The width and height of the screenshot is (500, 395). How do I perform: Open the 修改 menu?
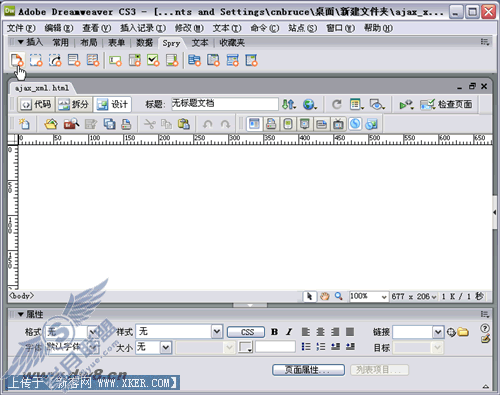[189, 28]
